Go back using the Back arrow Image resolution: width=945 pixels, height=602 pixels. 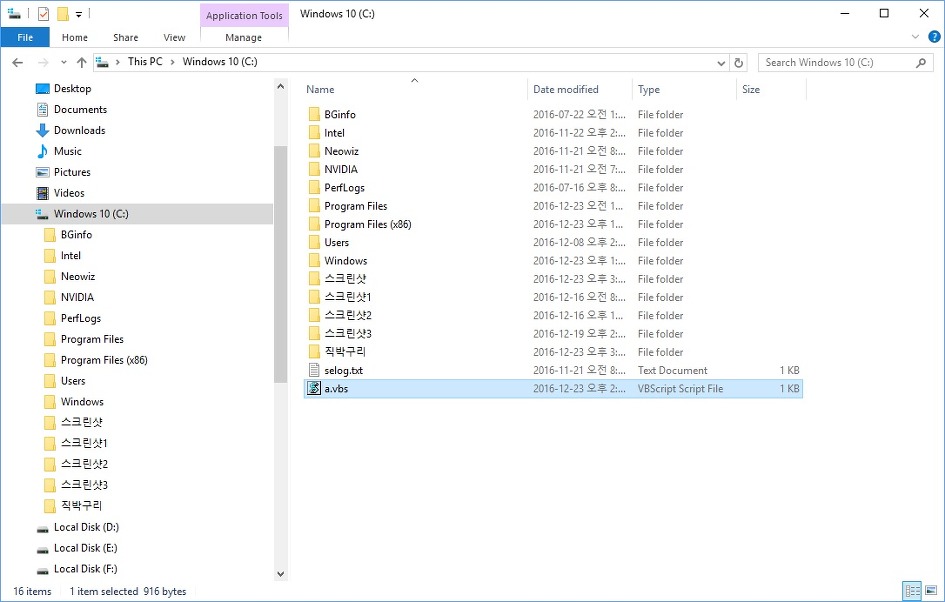17,62
